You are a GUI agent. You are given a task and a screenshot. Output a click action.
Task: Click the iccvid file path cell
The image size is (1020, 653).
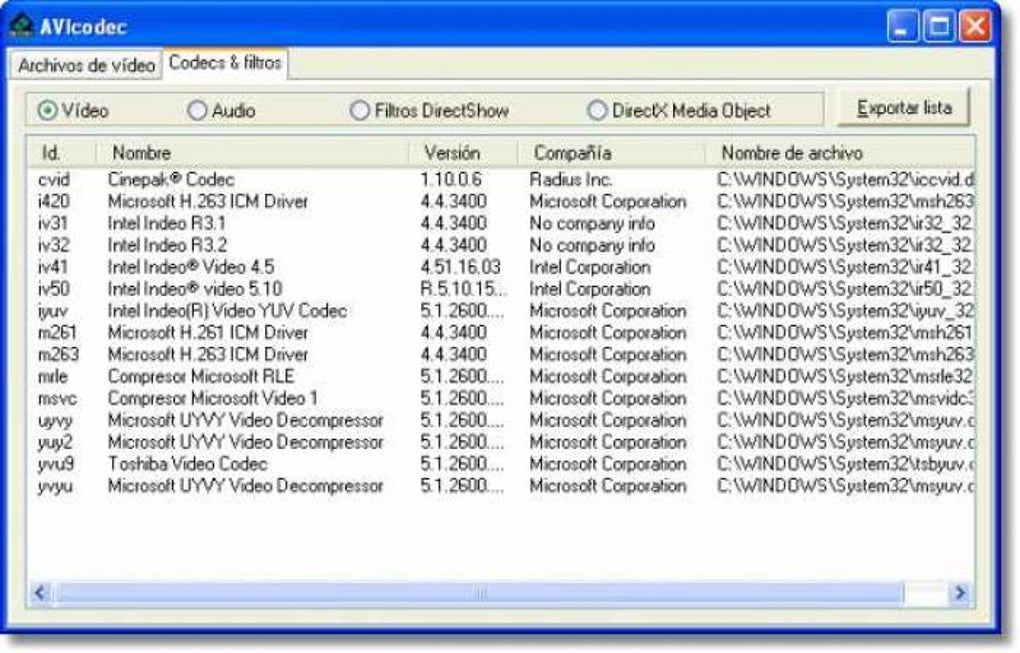tap(845, 180)
